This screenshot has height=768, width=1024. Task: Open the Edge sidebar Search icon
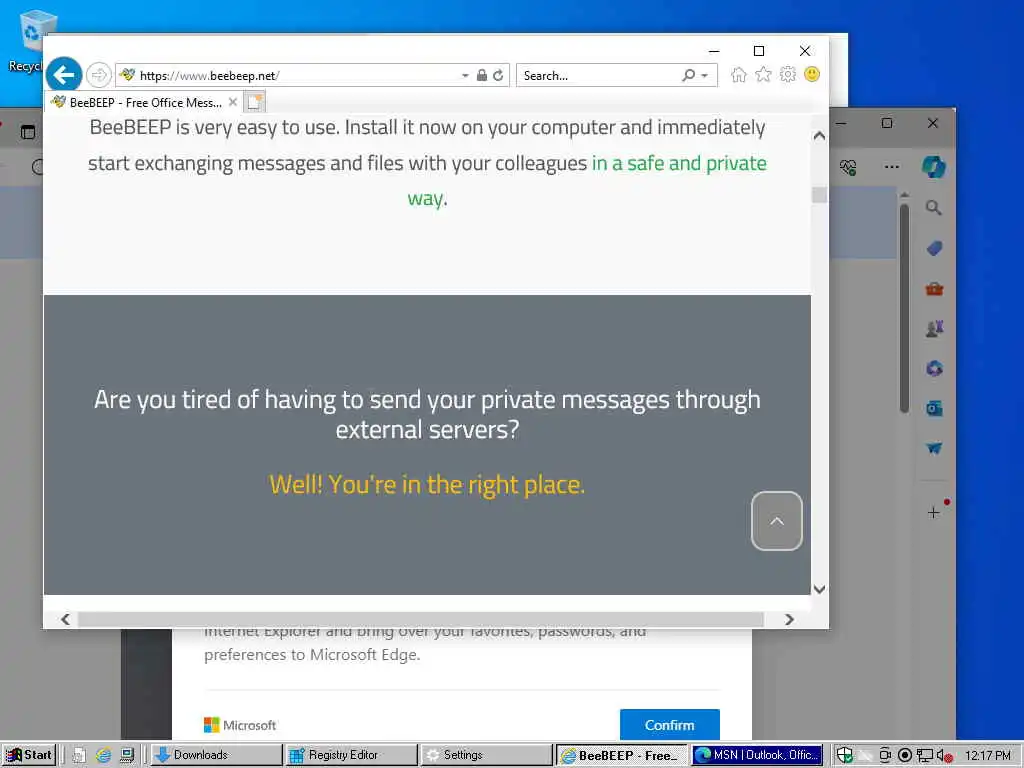point(934,208)
